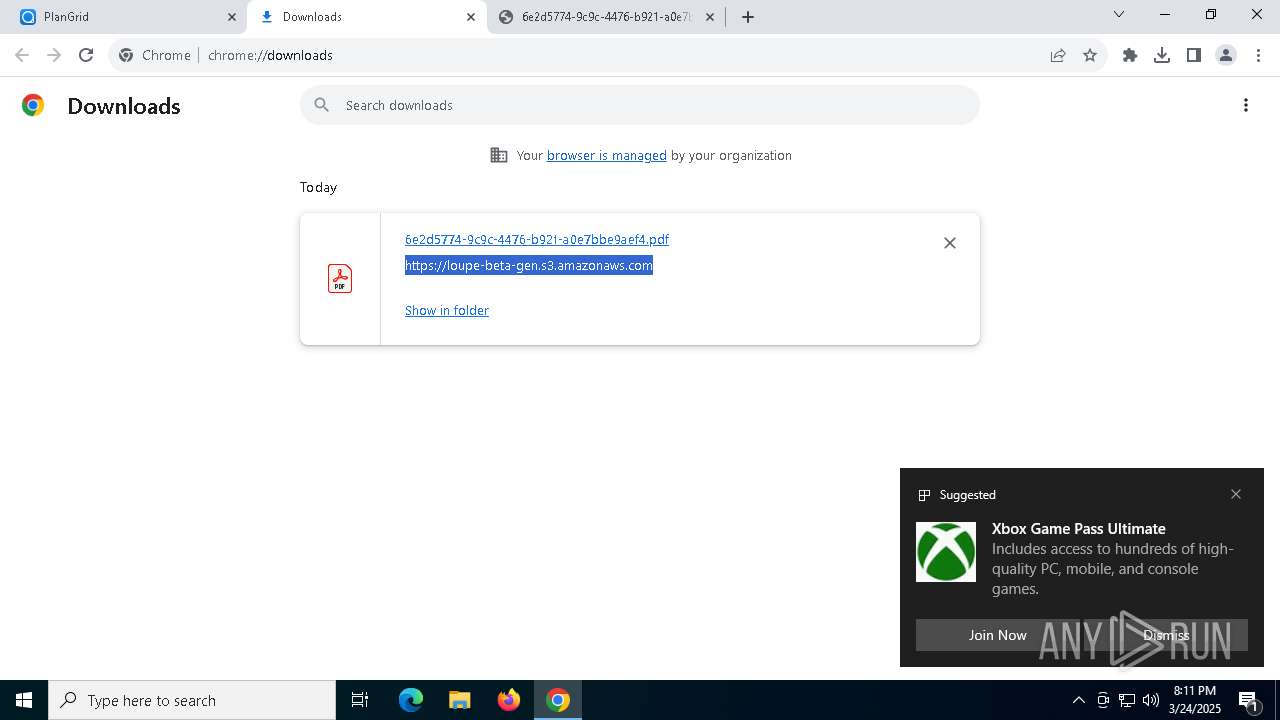Click the Xbox logo in notification
Image resolution: width=1280 pixels, height=720 pixels.
point(946,552)
